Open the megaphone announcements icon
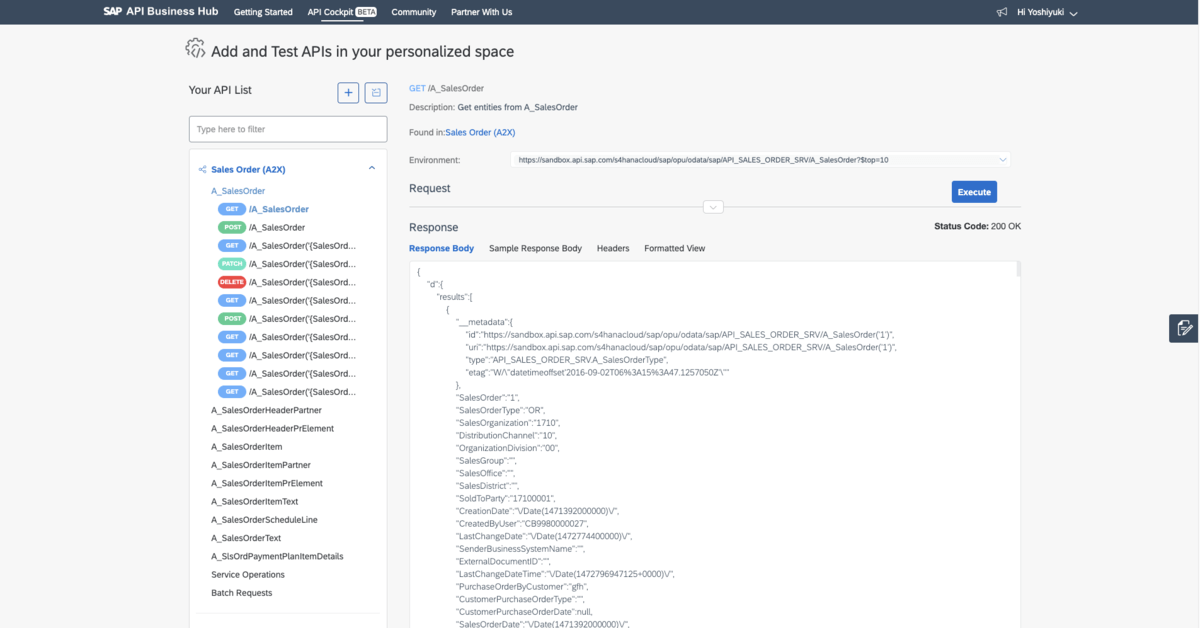Screen dimensions: 1200x628 point(1002,12)
